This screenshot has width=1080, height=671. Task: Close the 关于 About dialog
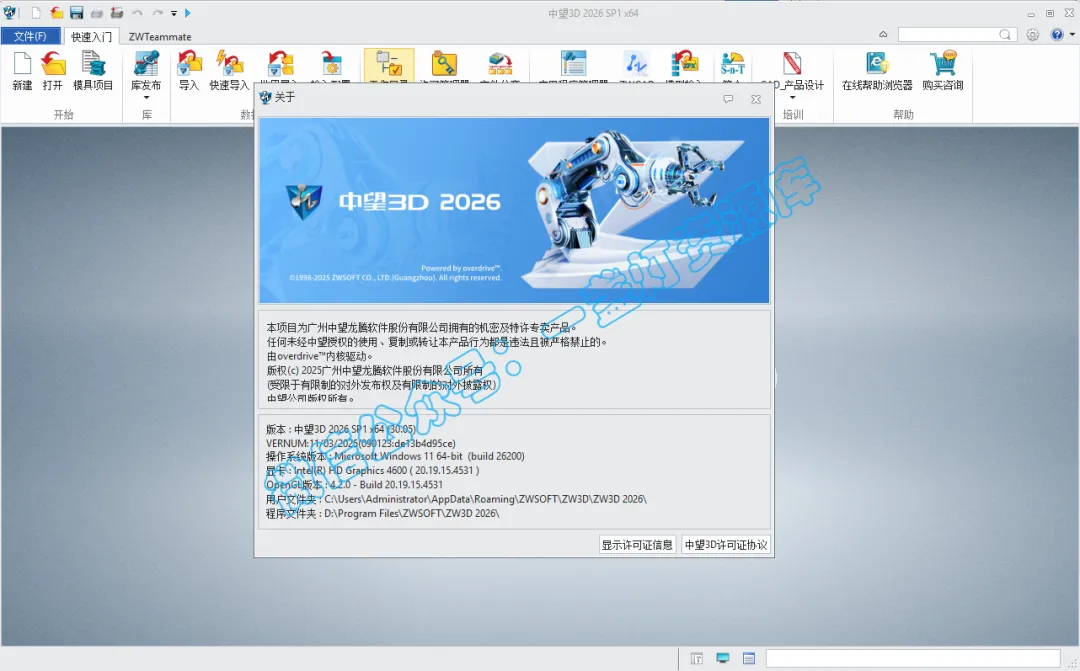tap(756, 99)
